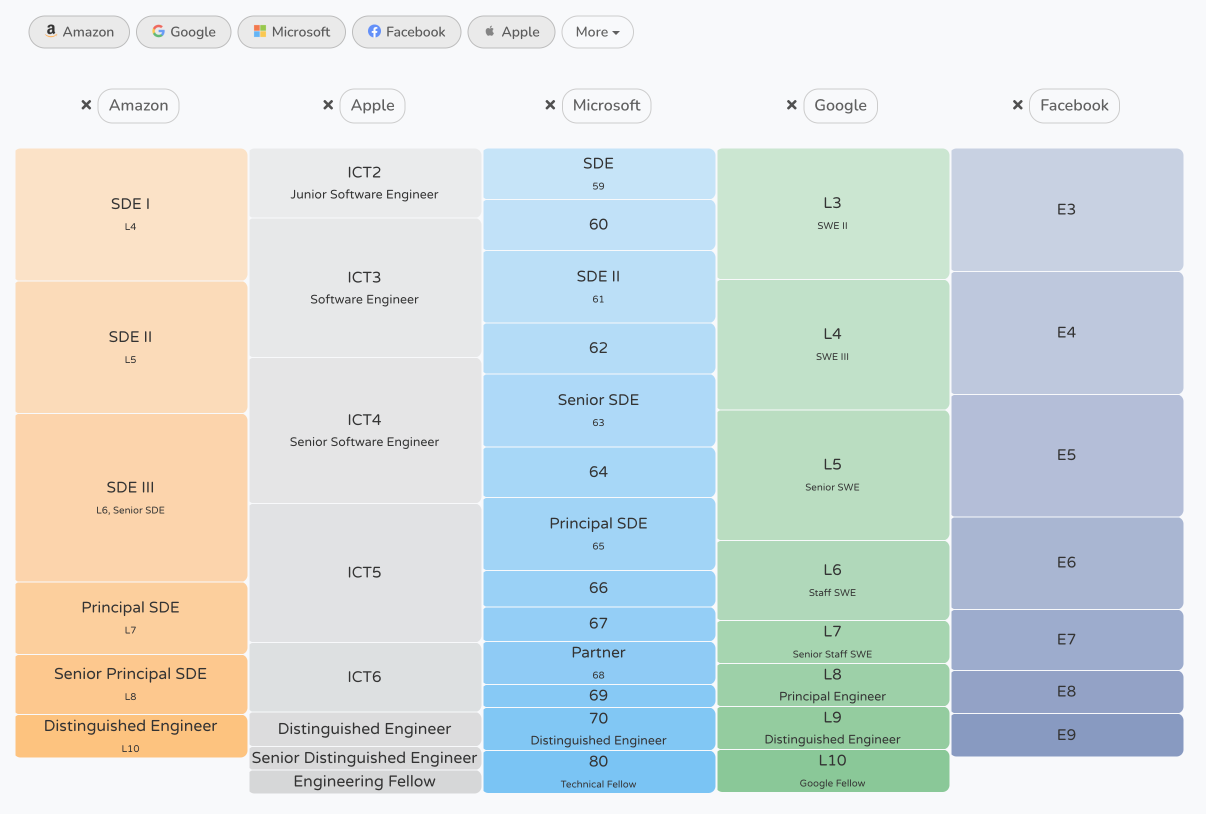Select Apple Distinguished Engineer block
The height and width of the screenshot is (814, 1206).
tap(365, 729)
